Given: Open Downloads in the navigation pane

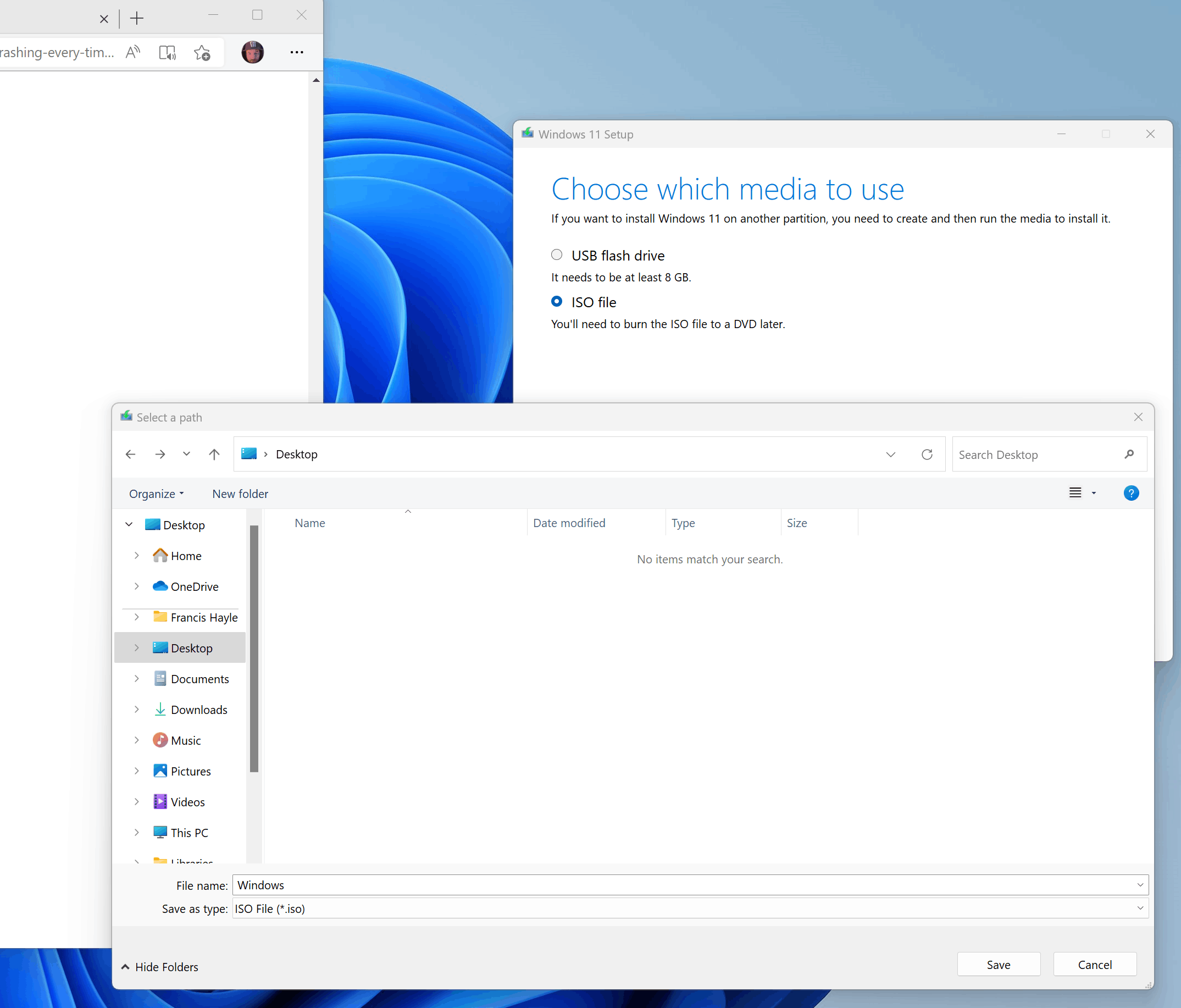Looking at the screenshot, I should pyautogui.click(x=190, y=709).
